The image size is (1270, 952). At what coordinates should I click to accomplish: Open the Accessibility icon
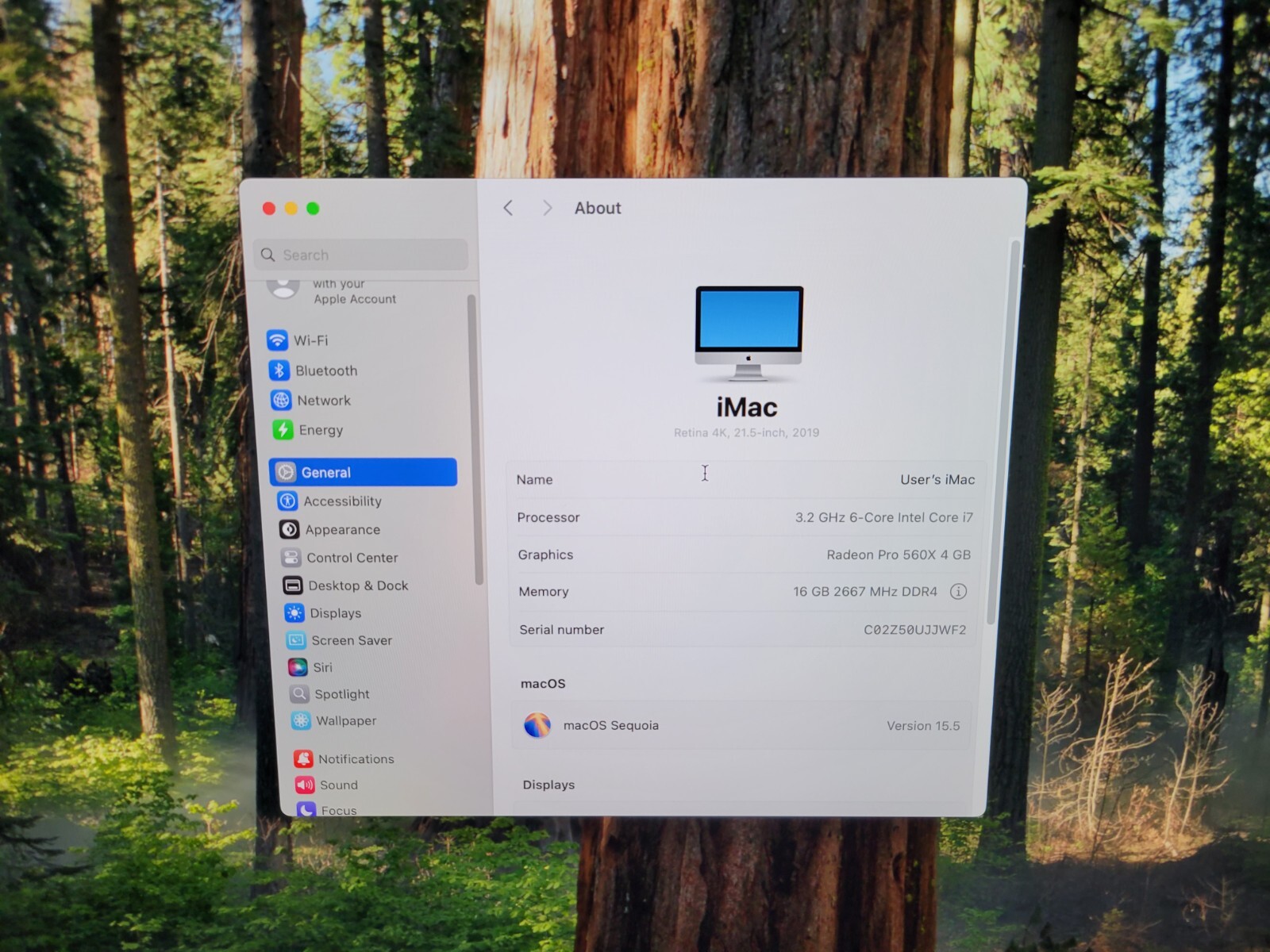(287, 501)
